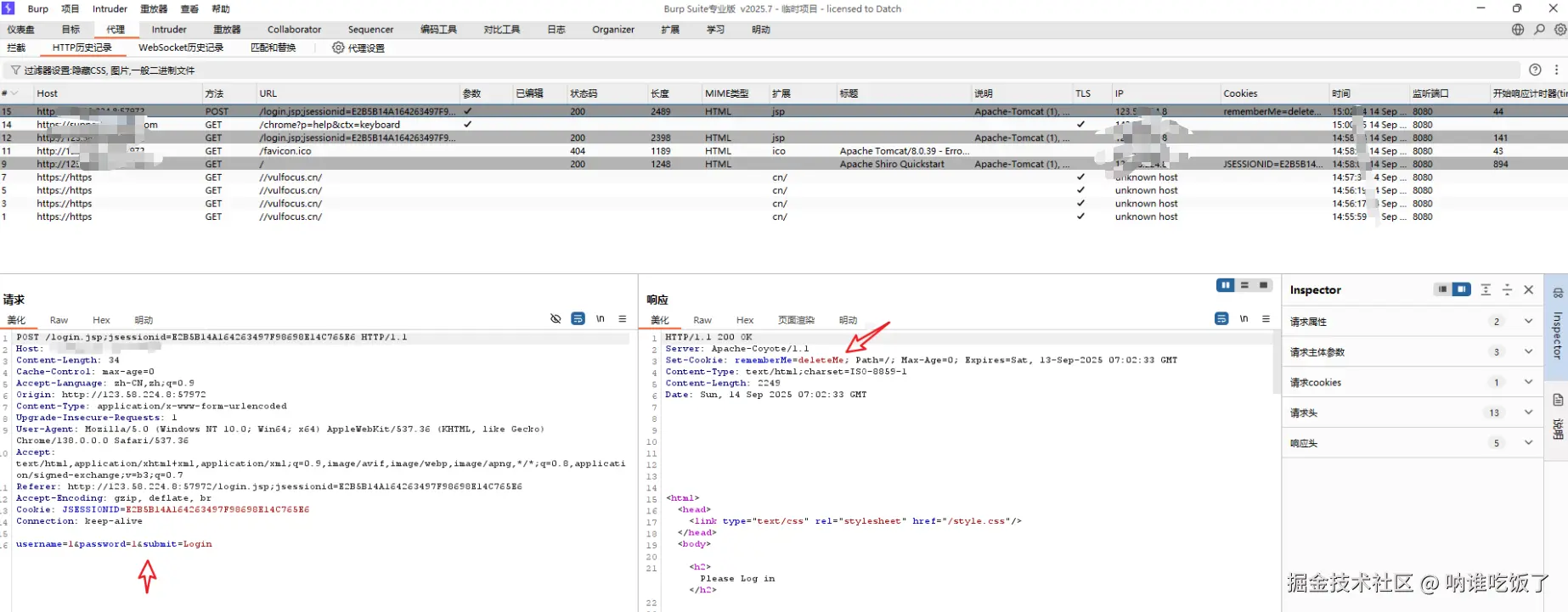
Task: Open the Burp browser globe icon
Action: tap(1518, 29)
